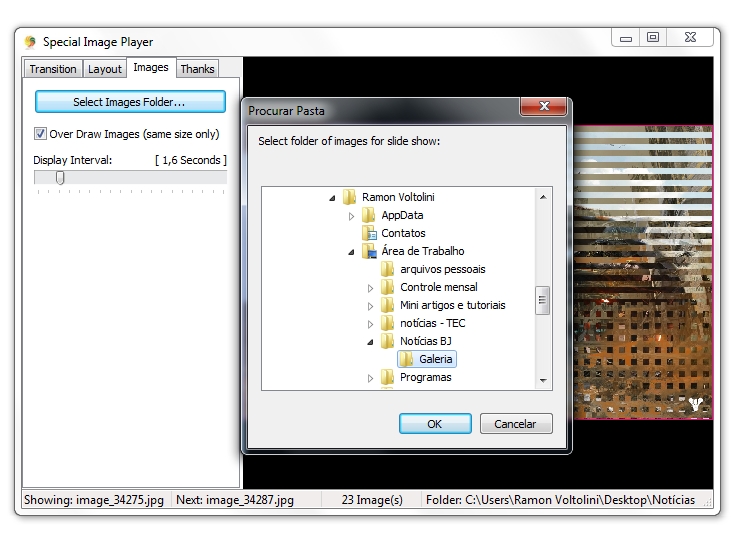Click the Folder path status entry
The width and height of the screenshot is (732, 541).
coord(560,500)
